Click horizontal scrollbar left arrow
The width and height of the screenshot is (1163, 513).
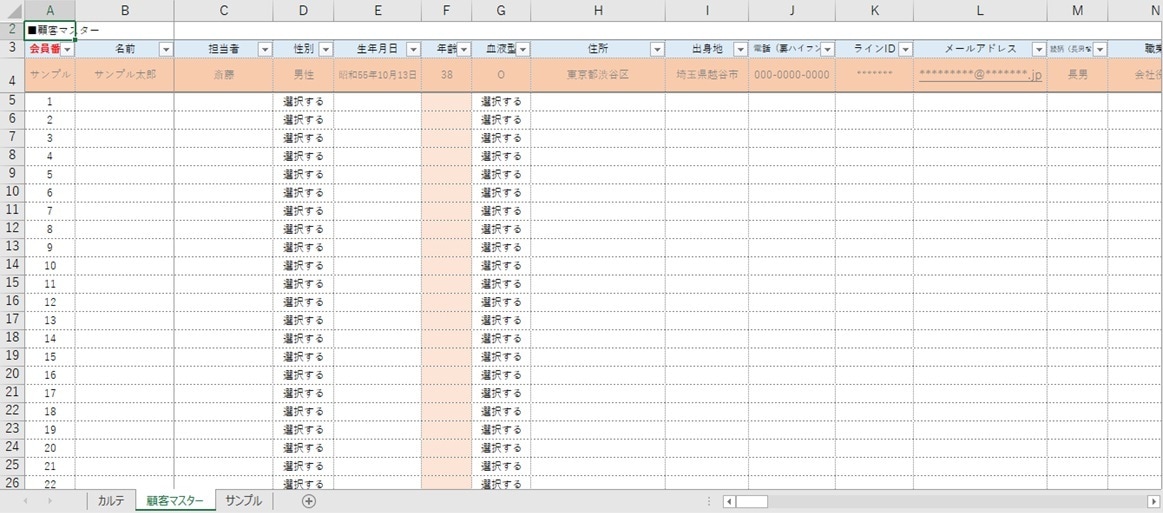[x=730, y=501]
